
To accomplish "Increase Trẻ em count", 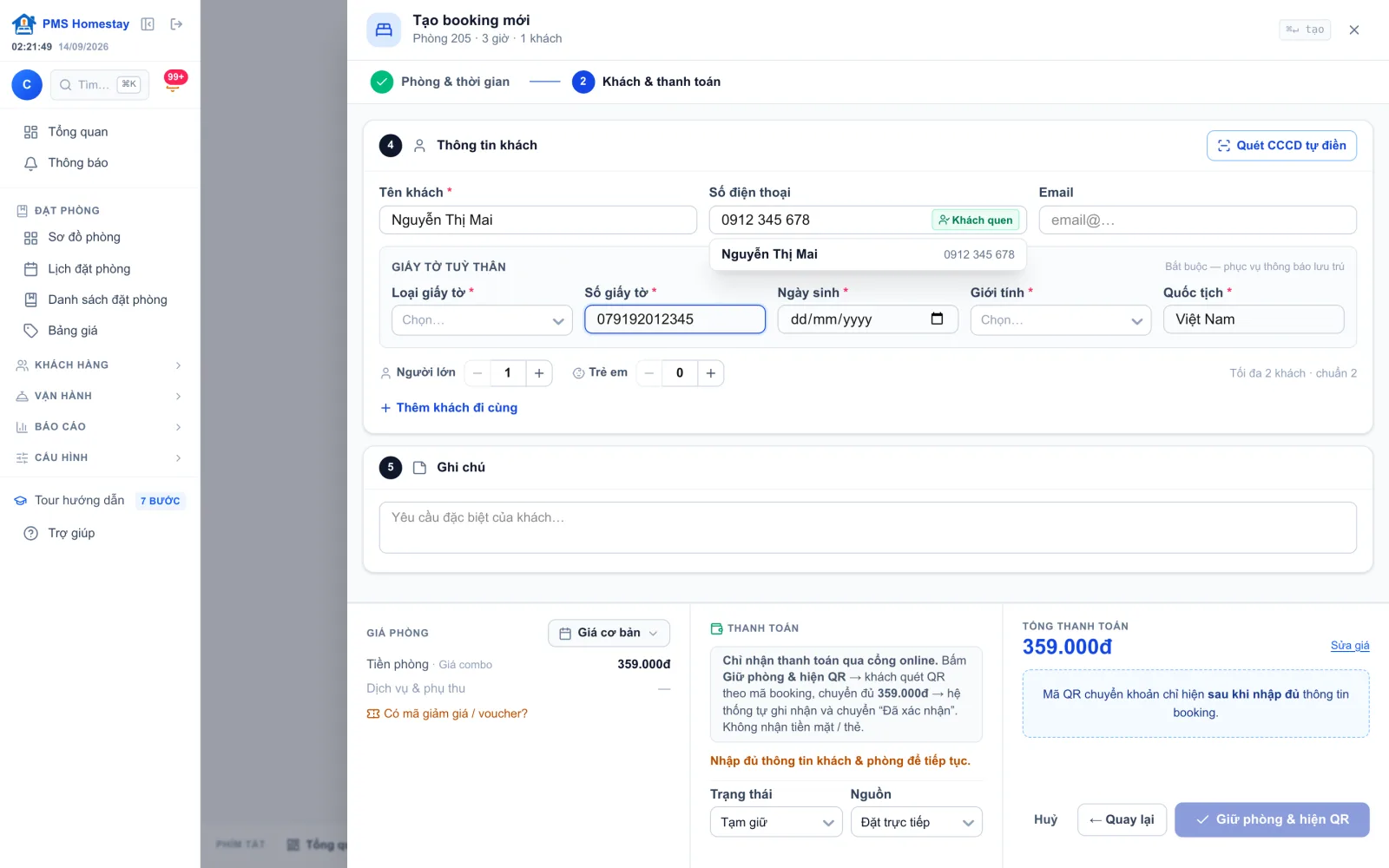I will click(711, 373).
